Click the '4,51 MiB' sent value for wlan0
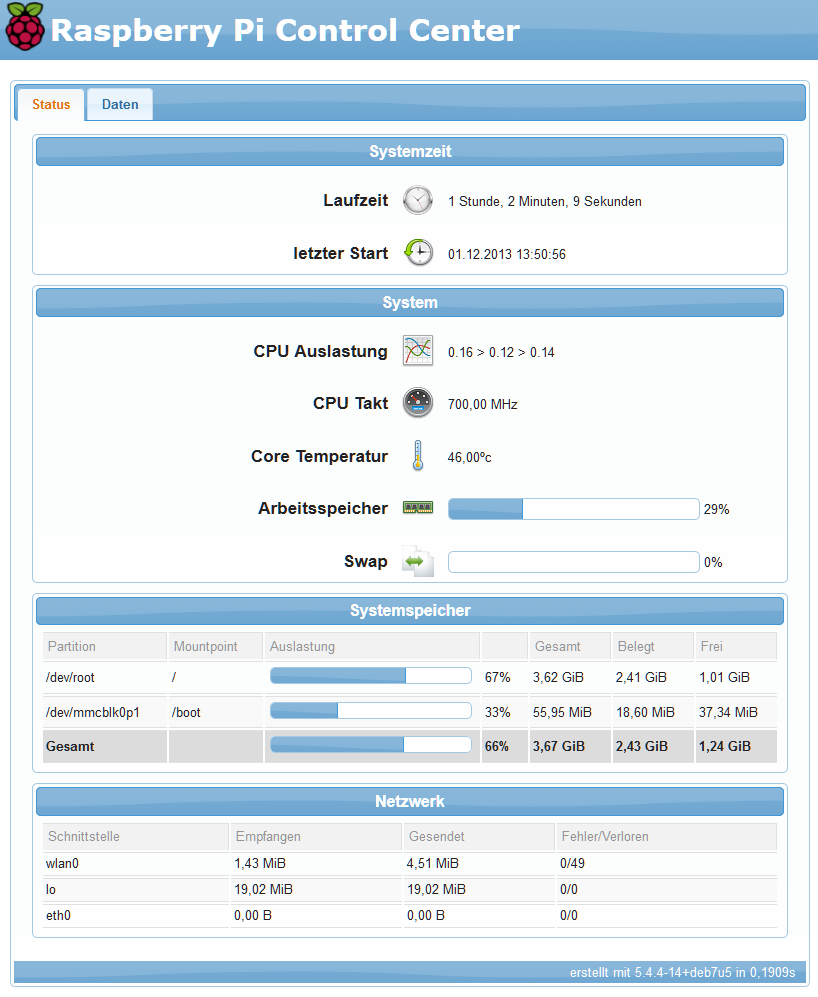The height and width of the screenshot is (997, 818). [433, 863]
